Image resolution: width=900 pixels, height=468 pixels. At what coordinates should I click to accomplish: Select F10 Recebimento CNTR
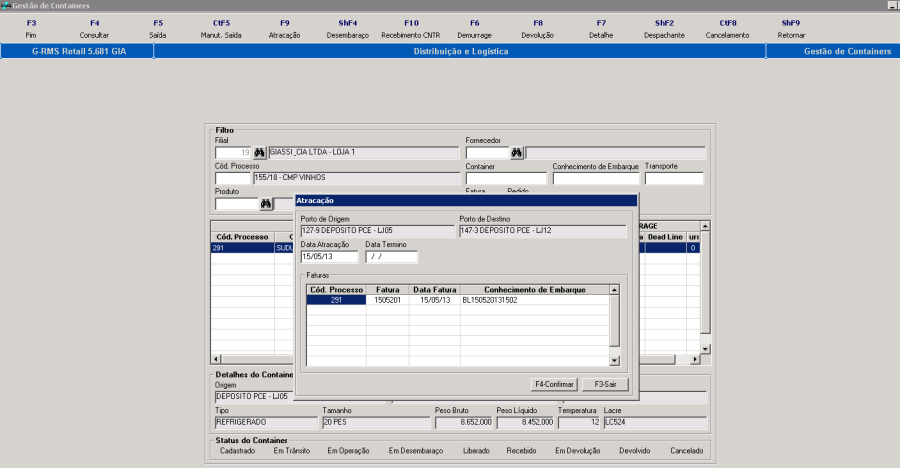(x=411, y=29)
